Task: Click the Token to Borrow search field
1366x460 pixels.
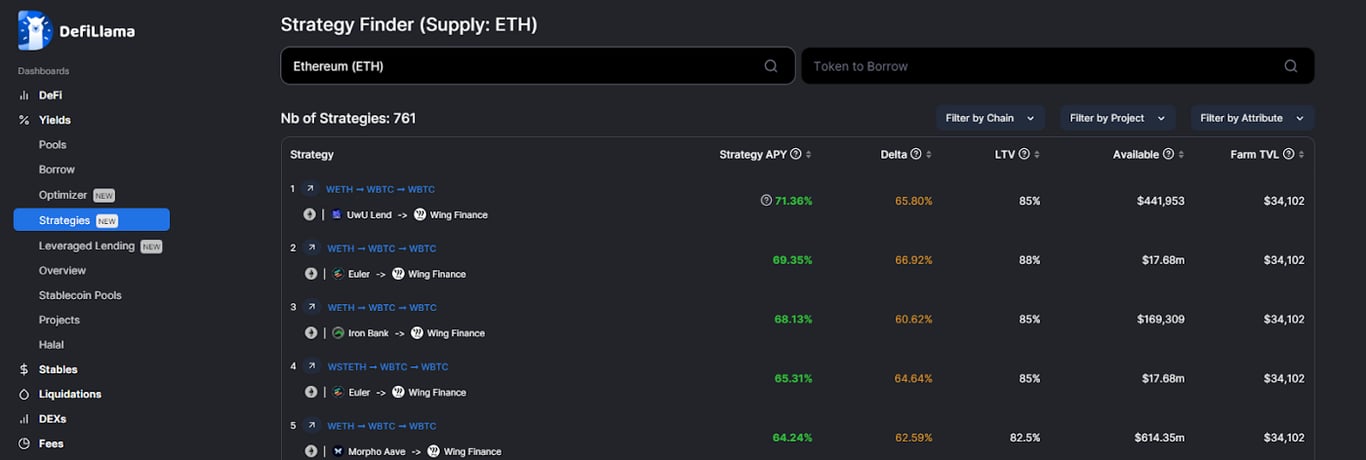Action: (1058, 66)
